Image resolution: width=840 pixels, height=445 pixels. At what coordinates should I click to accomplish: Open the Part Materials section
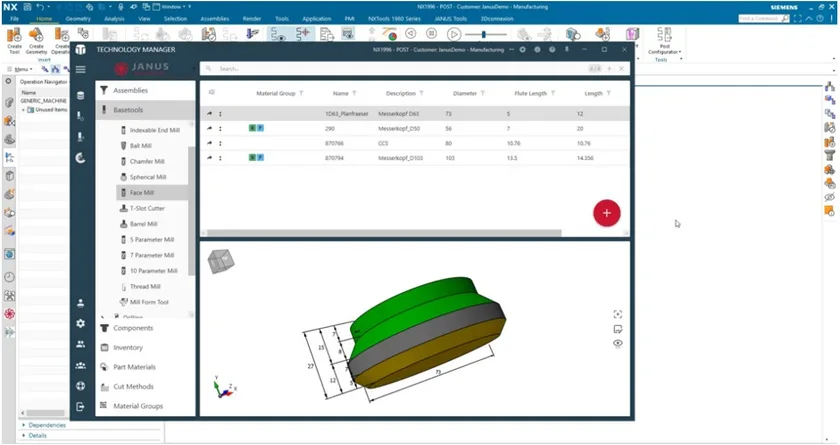pyautogui.click(x=145, y=367)
